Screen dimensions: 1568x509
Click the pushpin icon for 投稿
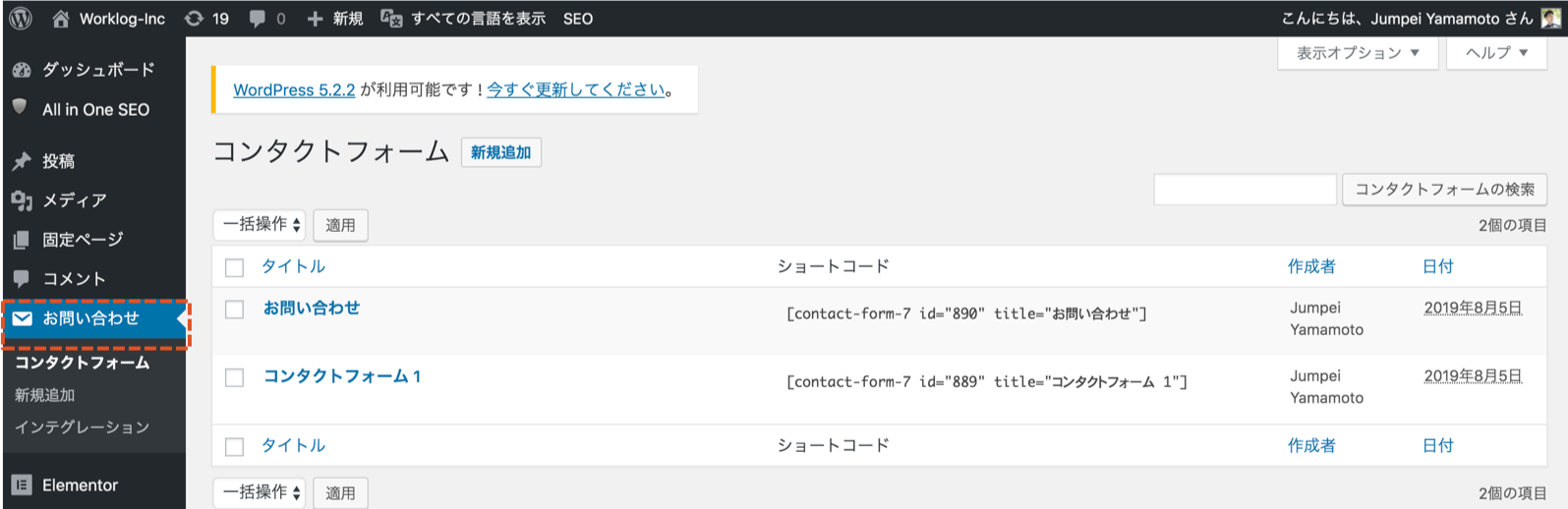[22, 161]
